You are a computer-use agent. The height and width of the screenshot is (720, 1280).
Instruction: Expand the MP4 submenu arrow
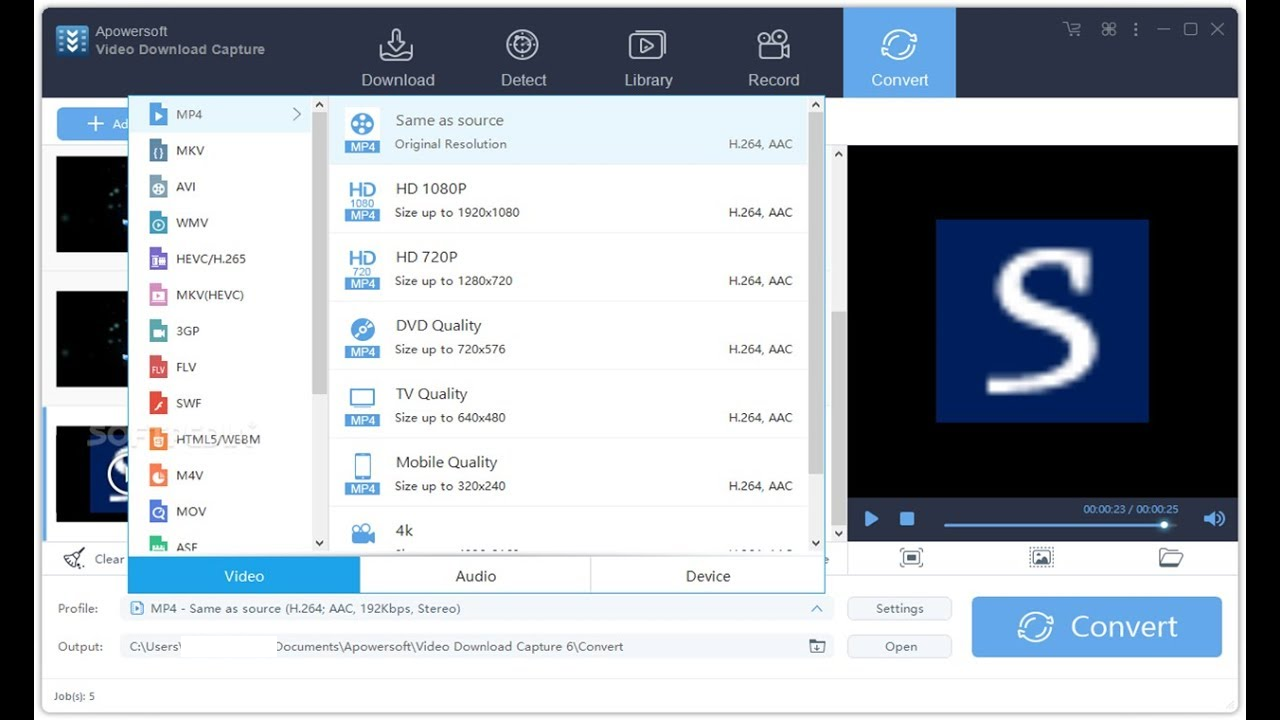click(297, 114)
